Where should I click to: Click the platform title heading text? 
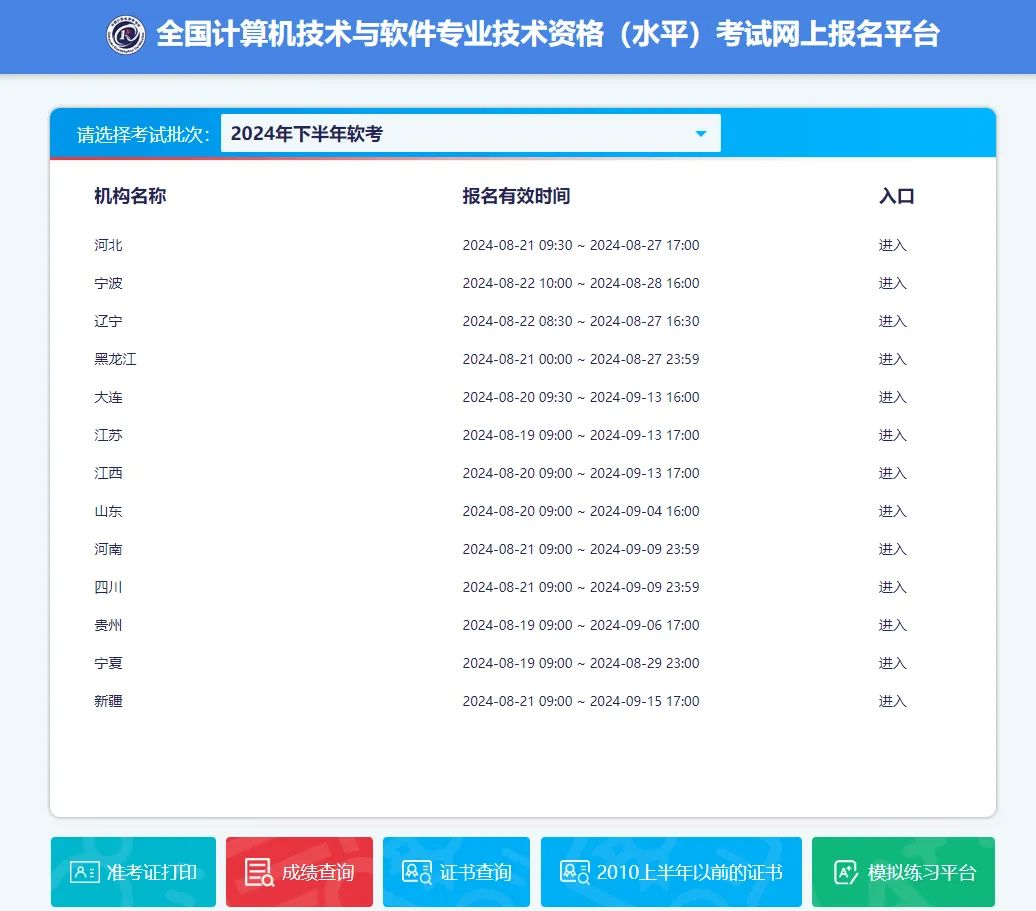coord(548,34)
